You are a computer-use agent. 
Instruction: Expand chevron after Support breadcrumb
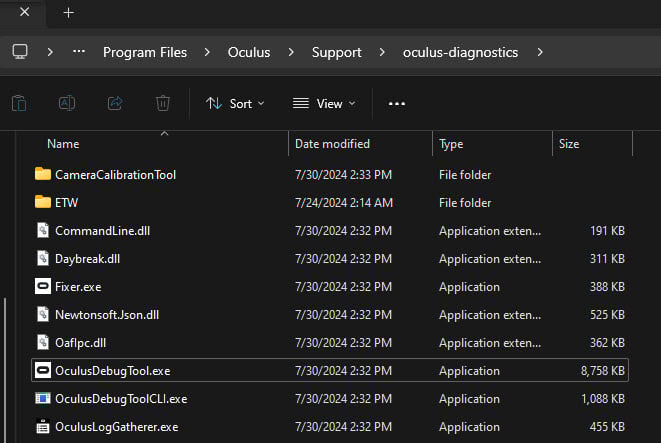[382, 52]
